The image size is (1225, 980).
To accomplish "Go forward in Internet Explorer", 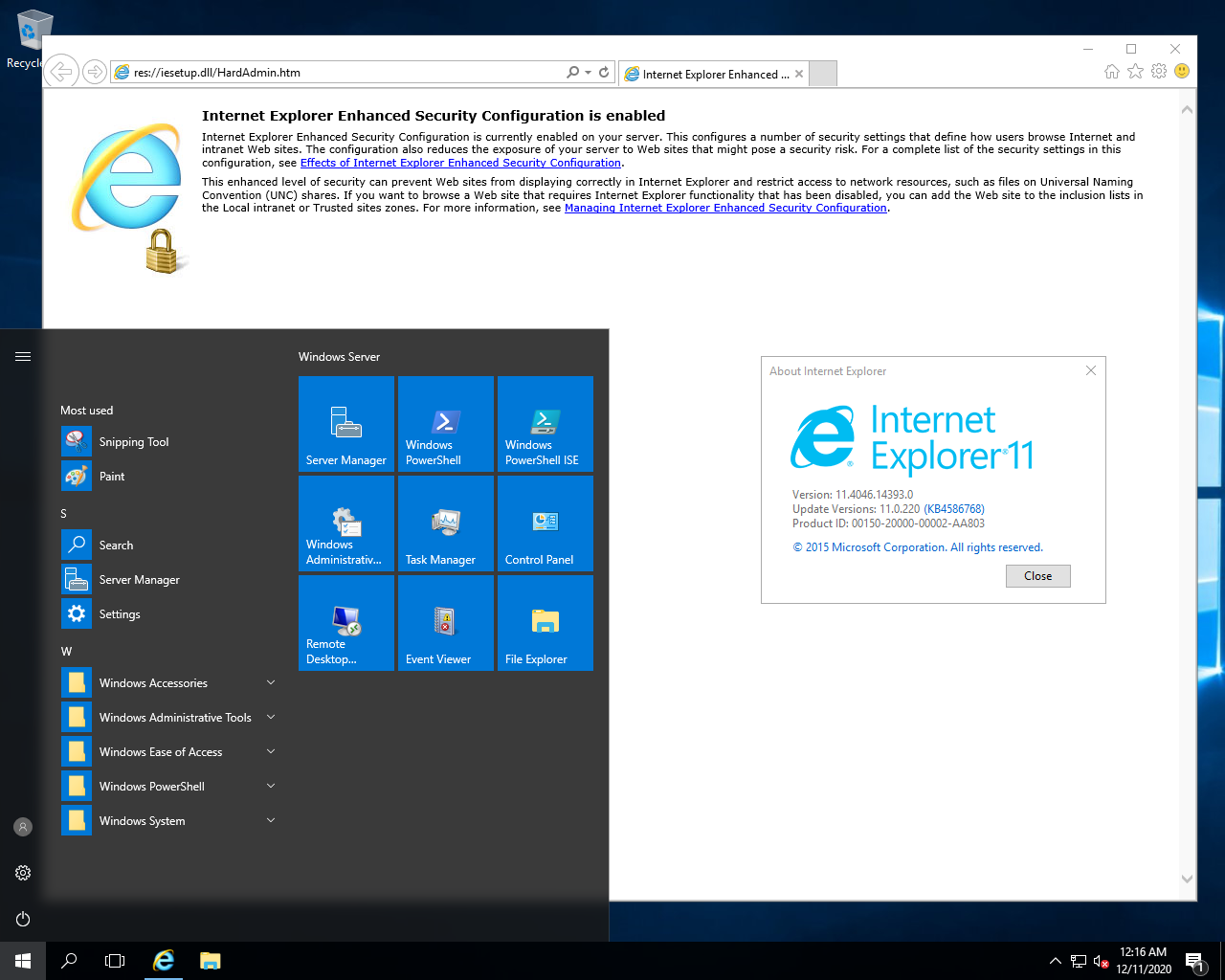I will tap(94, 72).
